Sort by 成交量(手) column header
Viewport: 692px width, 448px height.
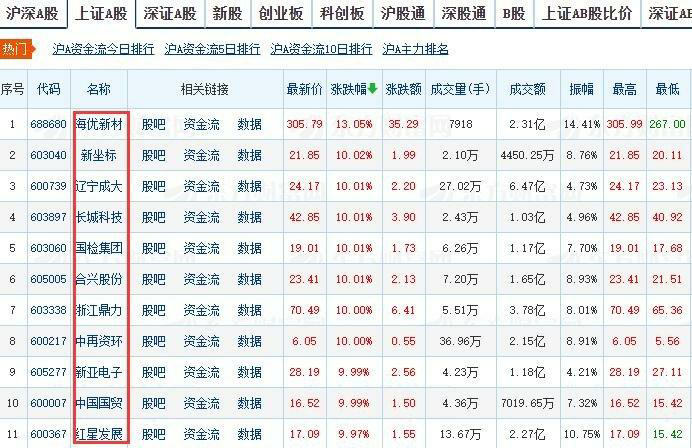[x=460, y=89]
